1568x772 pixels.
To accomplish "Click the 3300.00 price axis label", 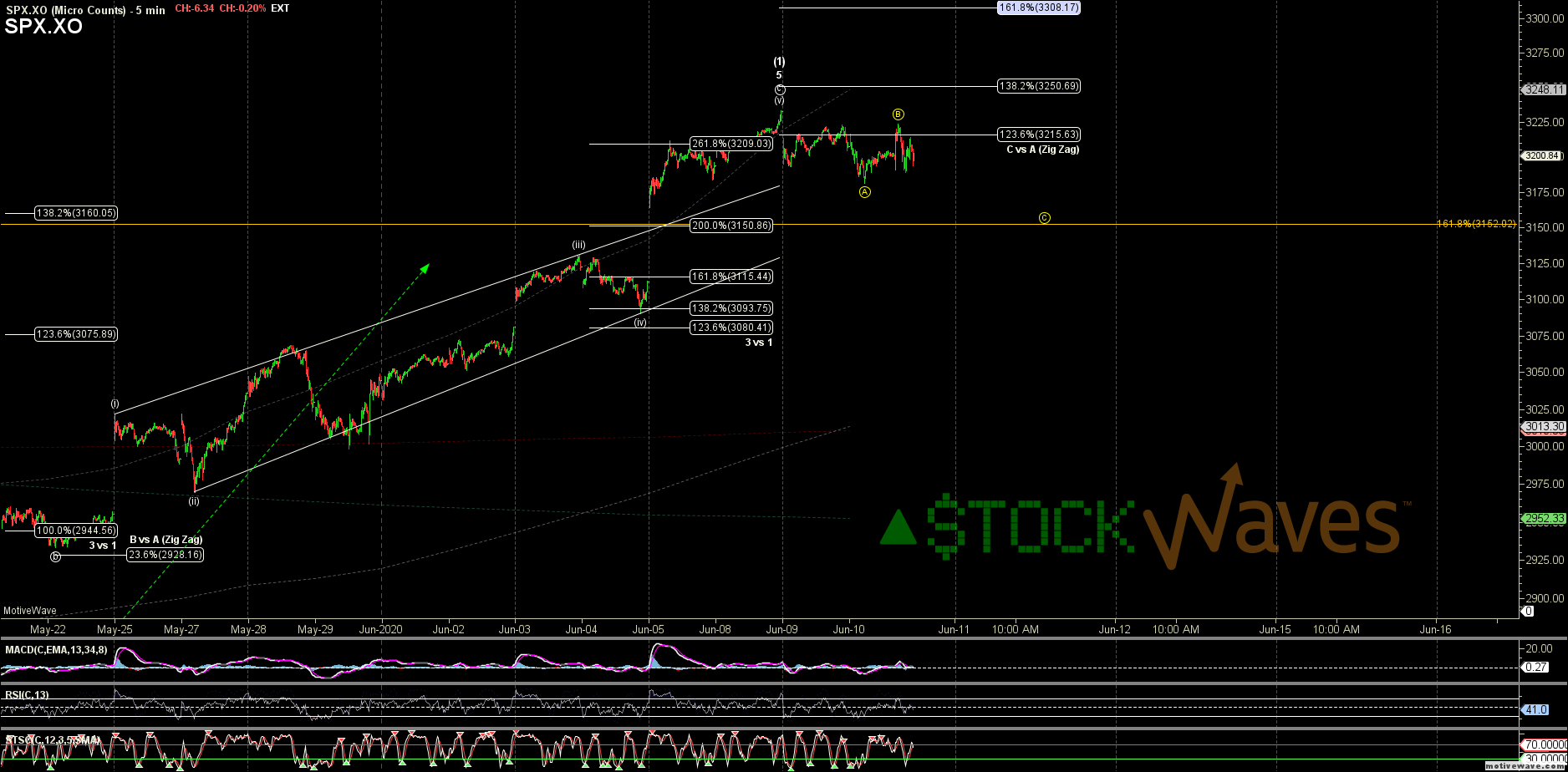I will (x=1545, y=18).
